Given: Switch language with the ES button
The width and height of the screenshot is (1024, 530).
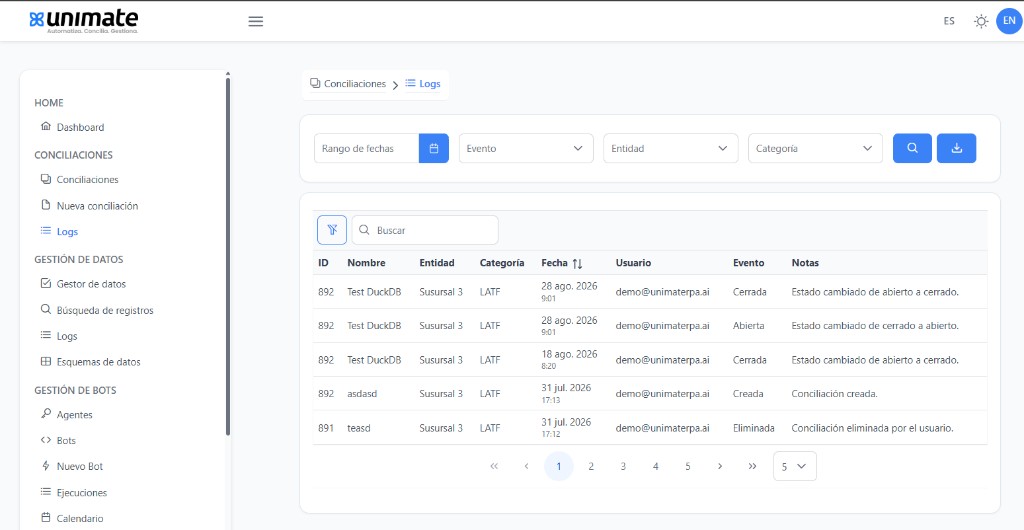Looking at the screenshot, I should click(949, 22).
